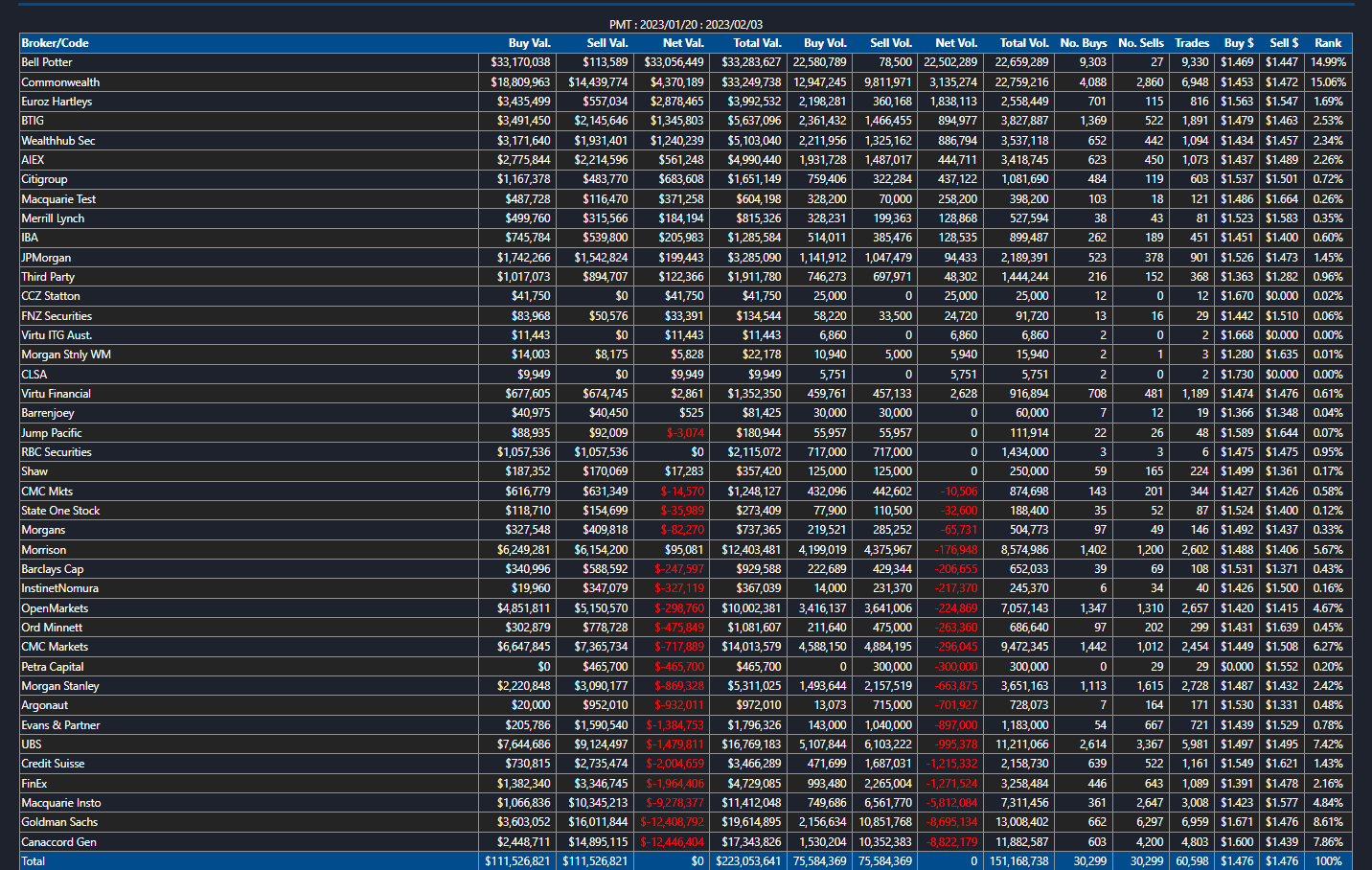
Task: Select the Goldman Sachs broker name
Action: (x=59, y=822)
